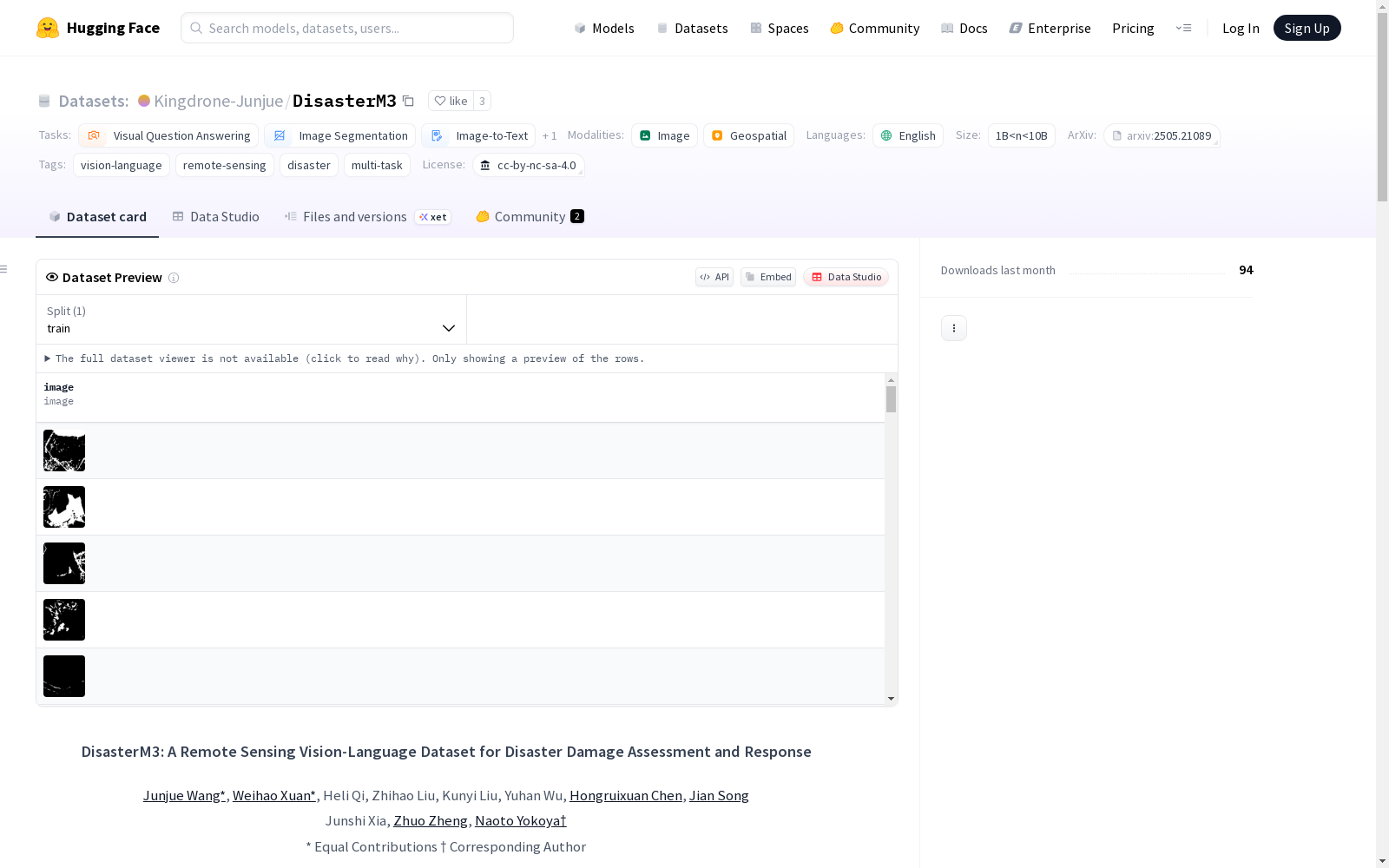Select the Visual Question Answering task tag

coord(168,135)
